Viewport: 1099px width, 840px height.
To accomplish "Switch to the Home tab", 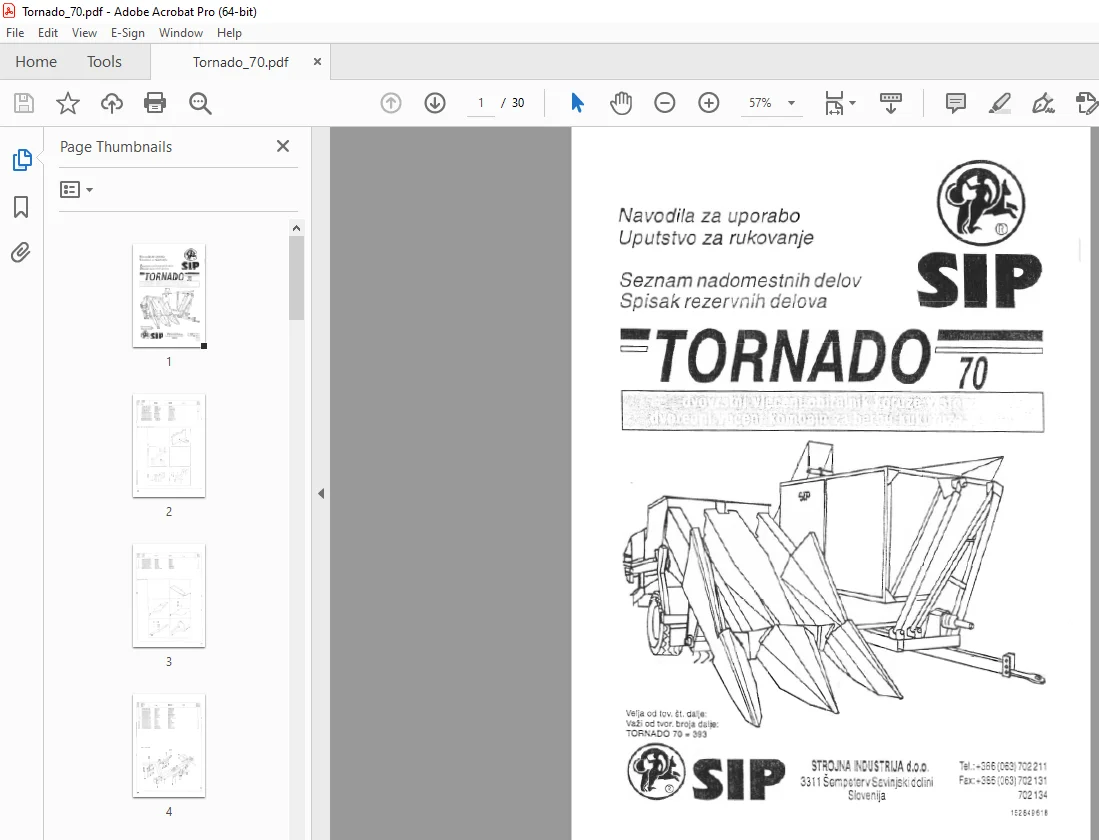I will (x=36, y=62).
